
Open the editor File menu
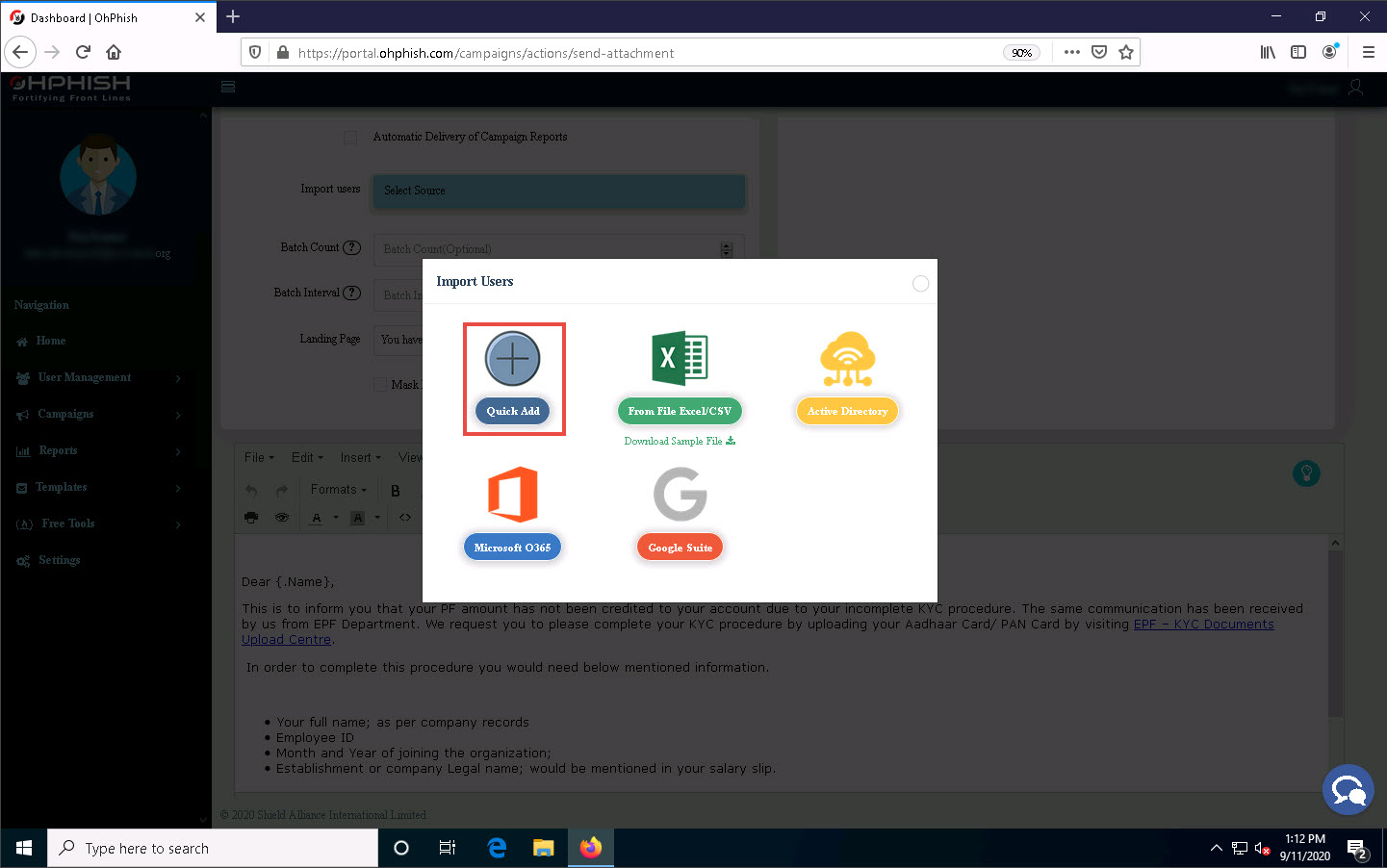(259, 457)
